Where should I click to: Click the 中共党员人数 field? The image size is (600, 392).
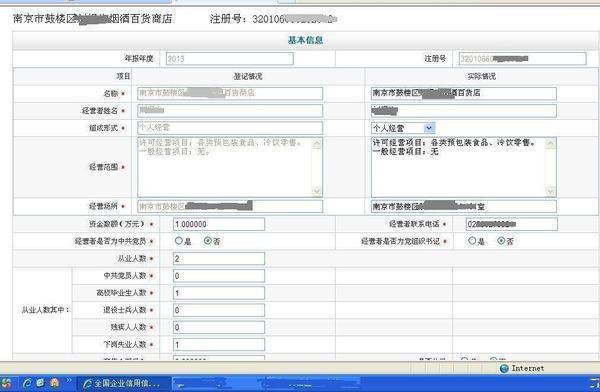click(x=218, y=276)
